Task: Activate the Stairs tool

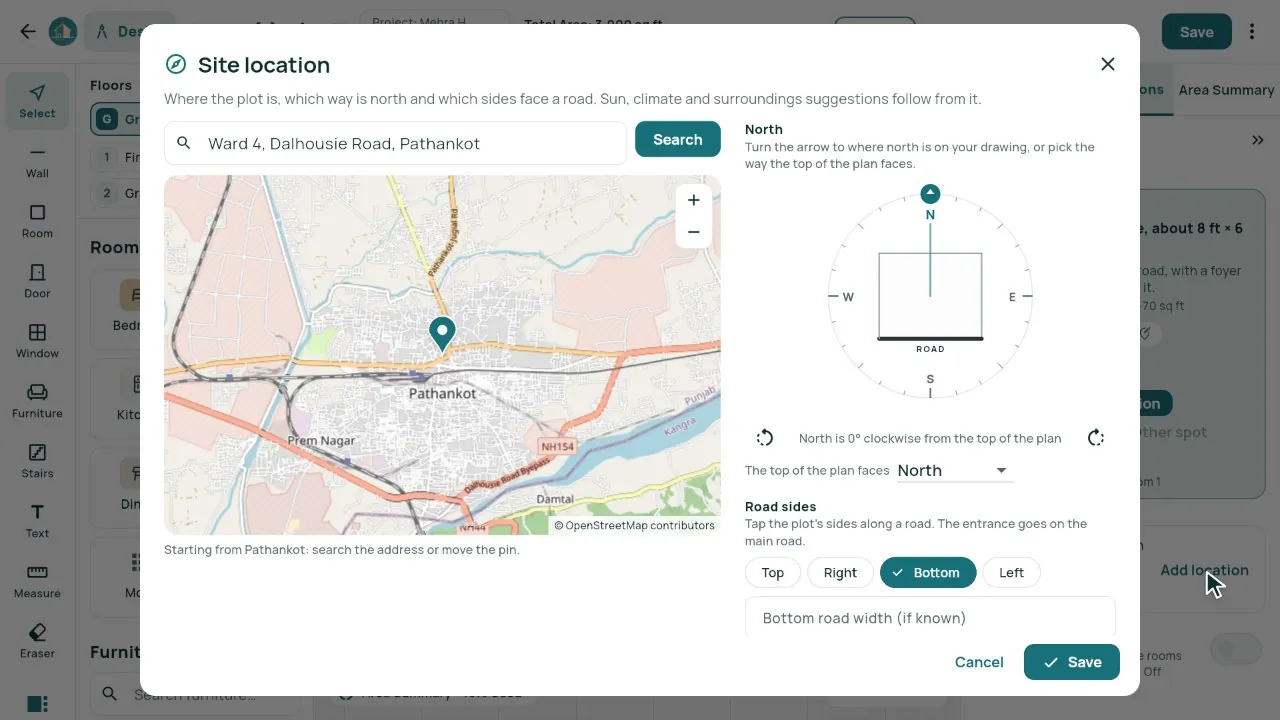Action: (37, 461)
